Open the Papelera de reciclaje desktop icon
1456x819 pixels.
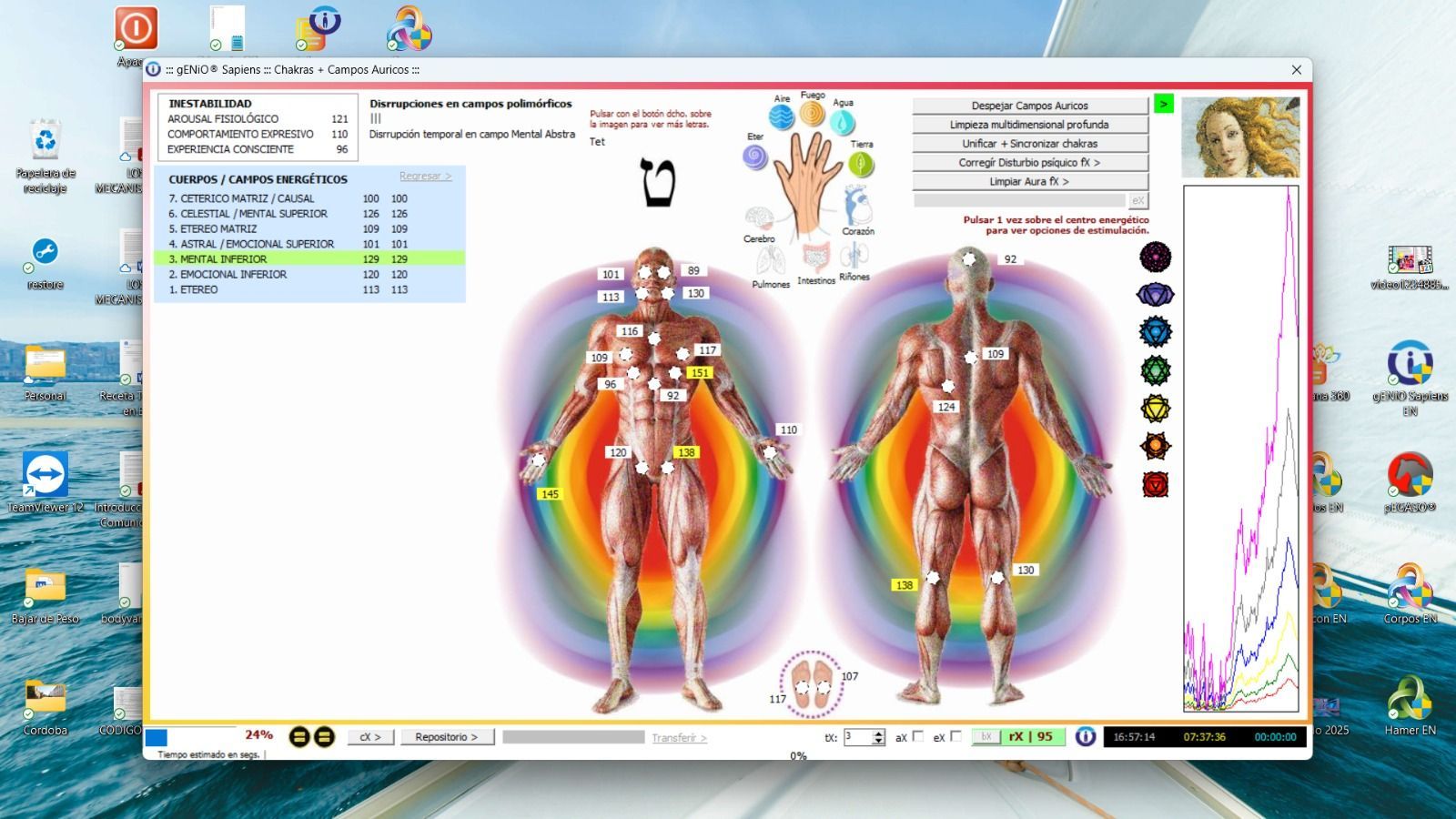click(x=45, y=156)
